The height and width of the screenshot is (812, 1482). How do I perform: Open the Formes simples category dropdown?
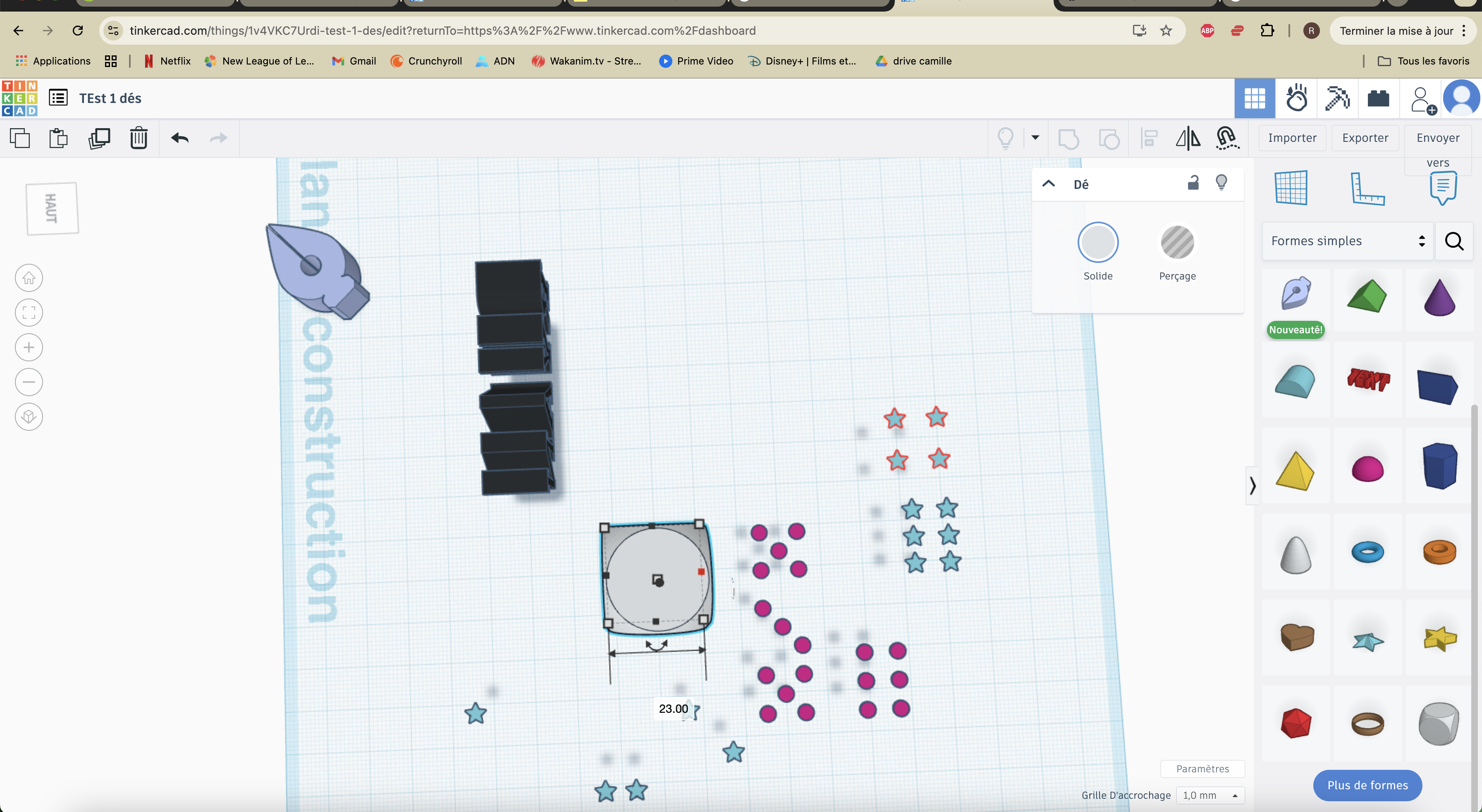pos(1347,241)
